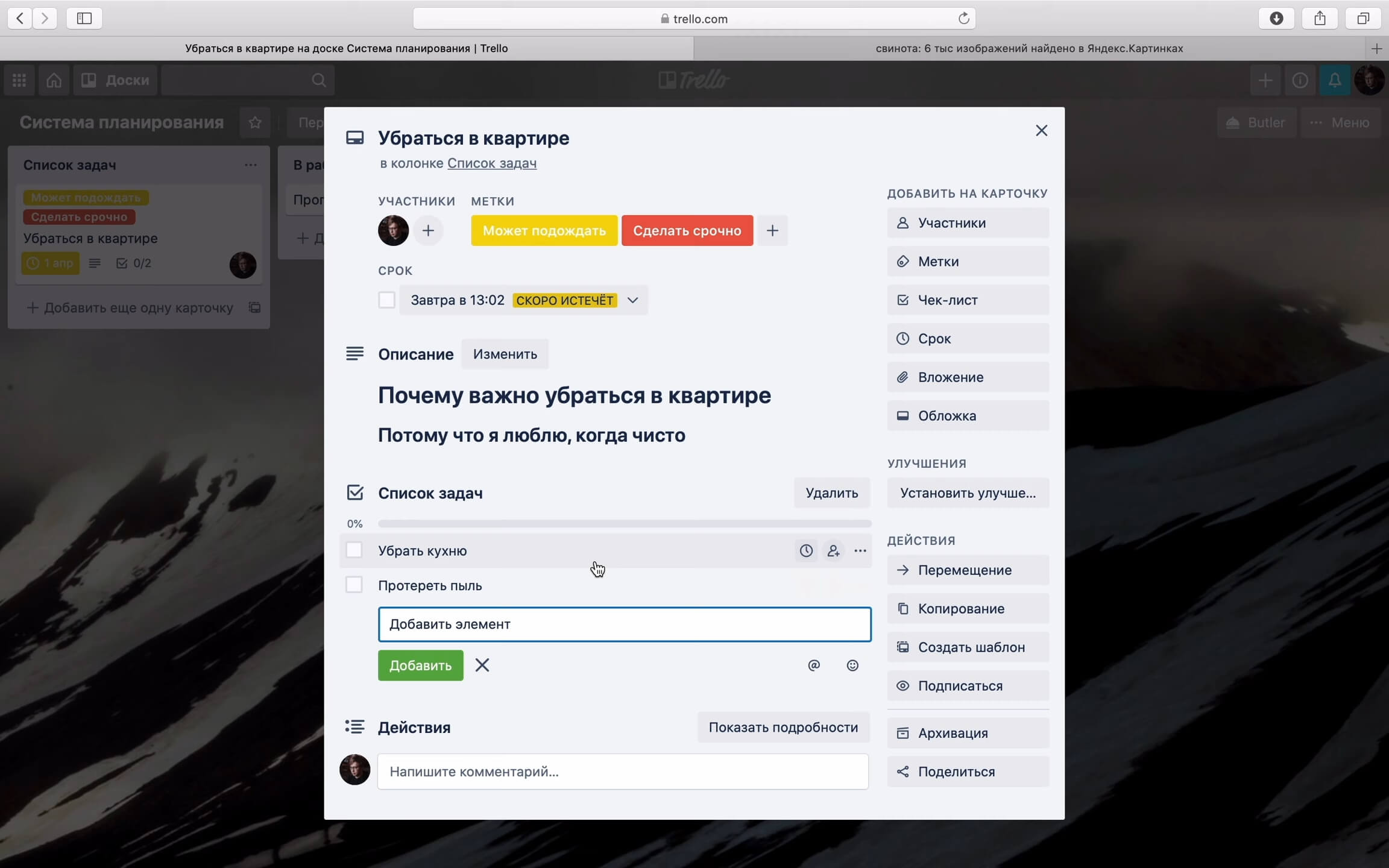Check the Протереть пыль item
Viewport: 1389px width, 868px height.
coord(354,585)
